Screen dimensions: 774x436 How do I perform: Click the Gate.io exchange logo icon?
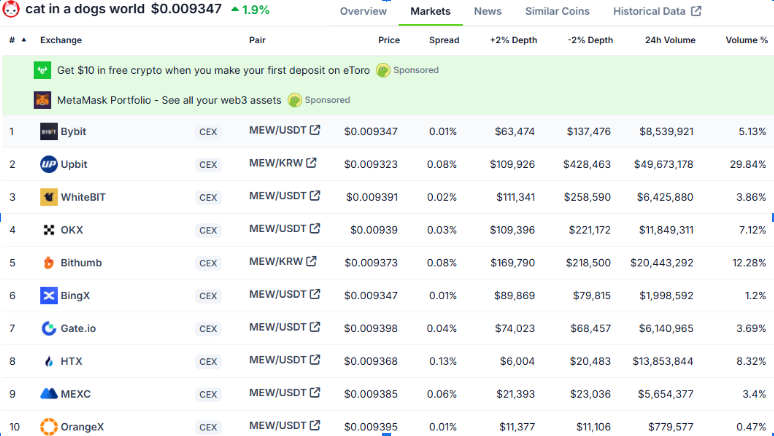[49, 328]
